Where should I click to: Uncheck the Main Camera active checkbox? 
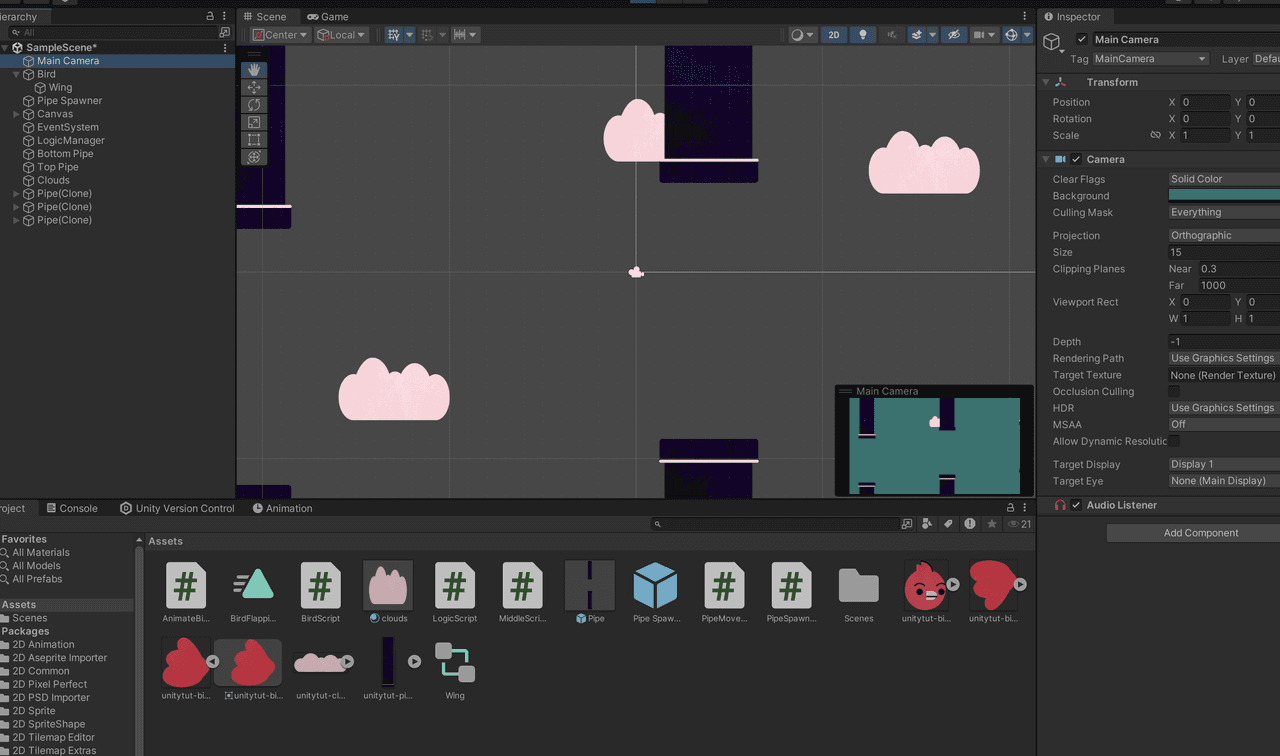1081,40
